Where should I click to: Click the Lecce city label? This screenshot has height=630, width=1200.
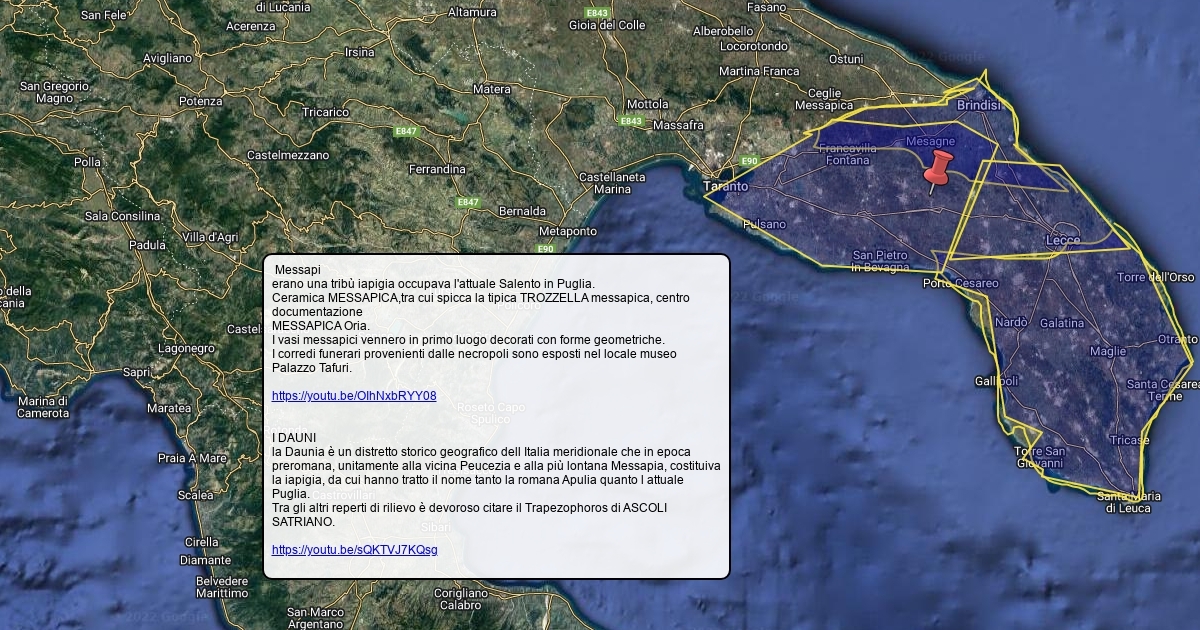pyautogui.click(x=1063, y=241)
